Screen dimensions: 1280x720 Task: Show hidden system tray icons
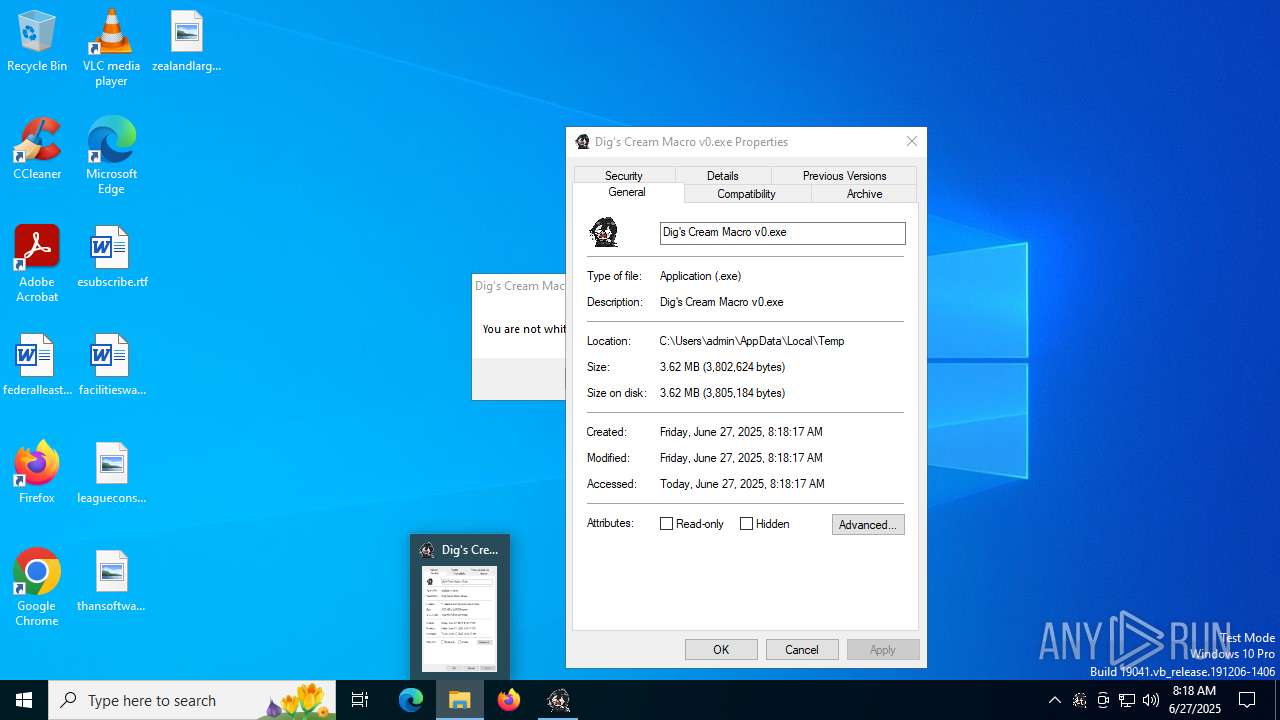(x=1054, y=700)
